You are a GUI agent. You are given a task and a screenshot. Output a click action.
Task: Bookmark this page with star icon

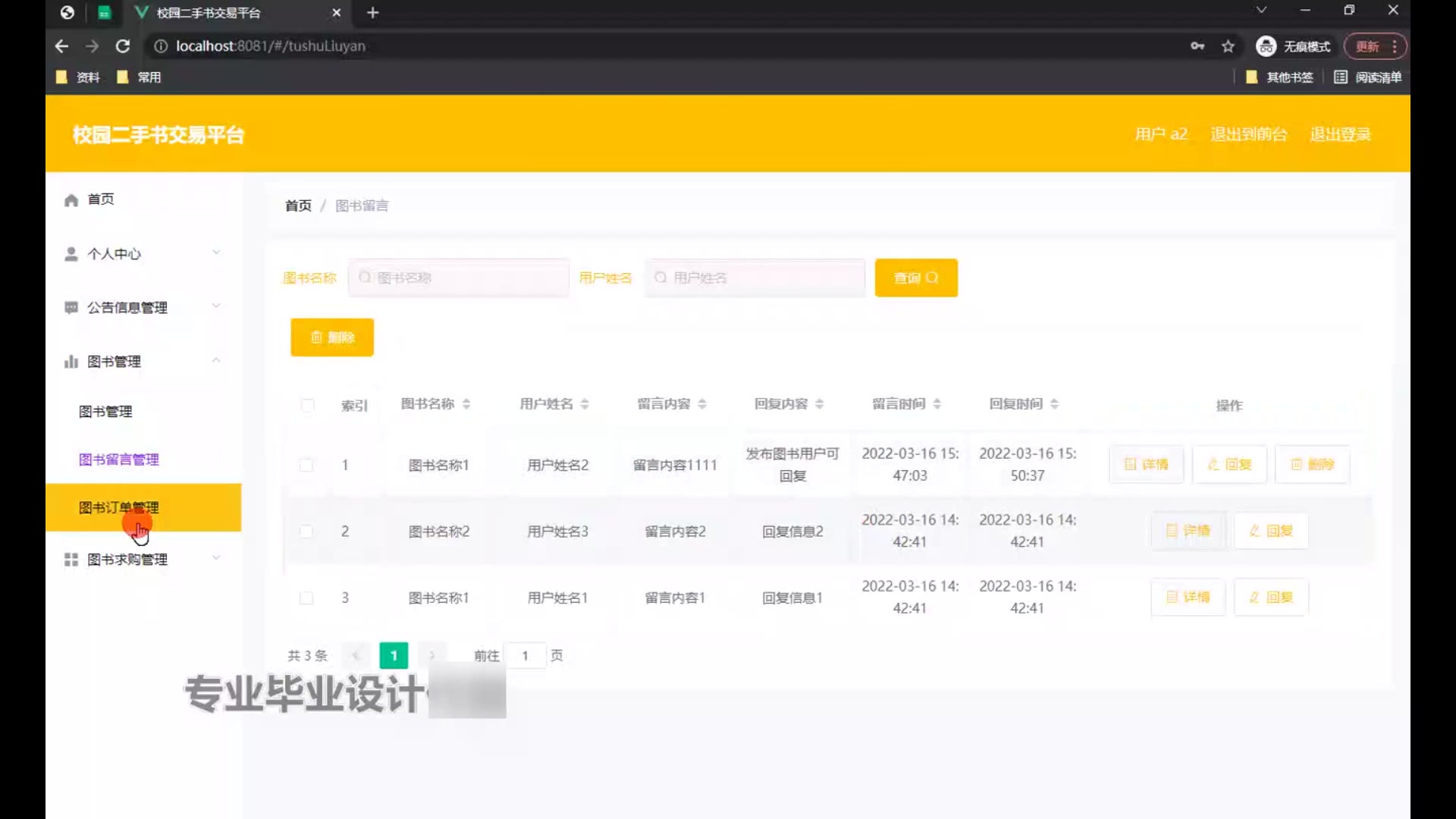(1228, 46)
